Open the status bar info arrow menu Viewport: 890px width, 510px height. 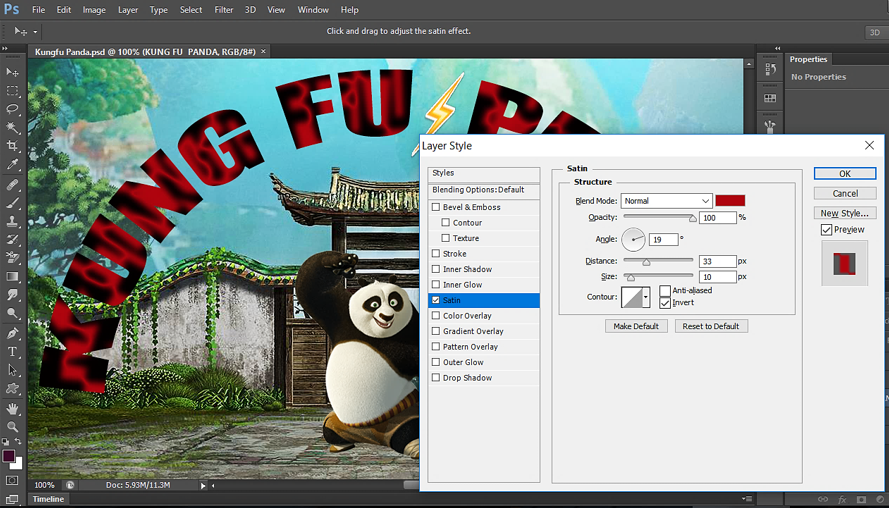pos(203,486)
